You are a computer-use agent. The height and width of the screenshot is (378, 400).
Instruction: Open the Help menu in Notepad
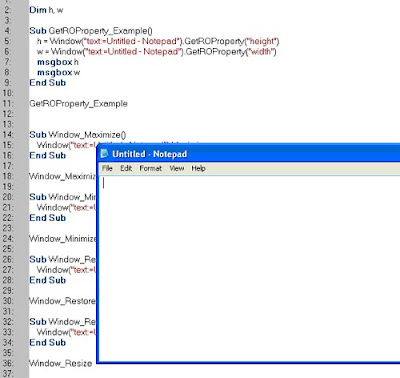198,168
